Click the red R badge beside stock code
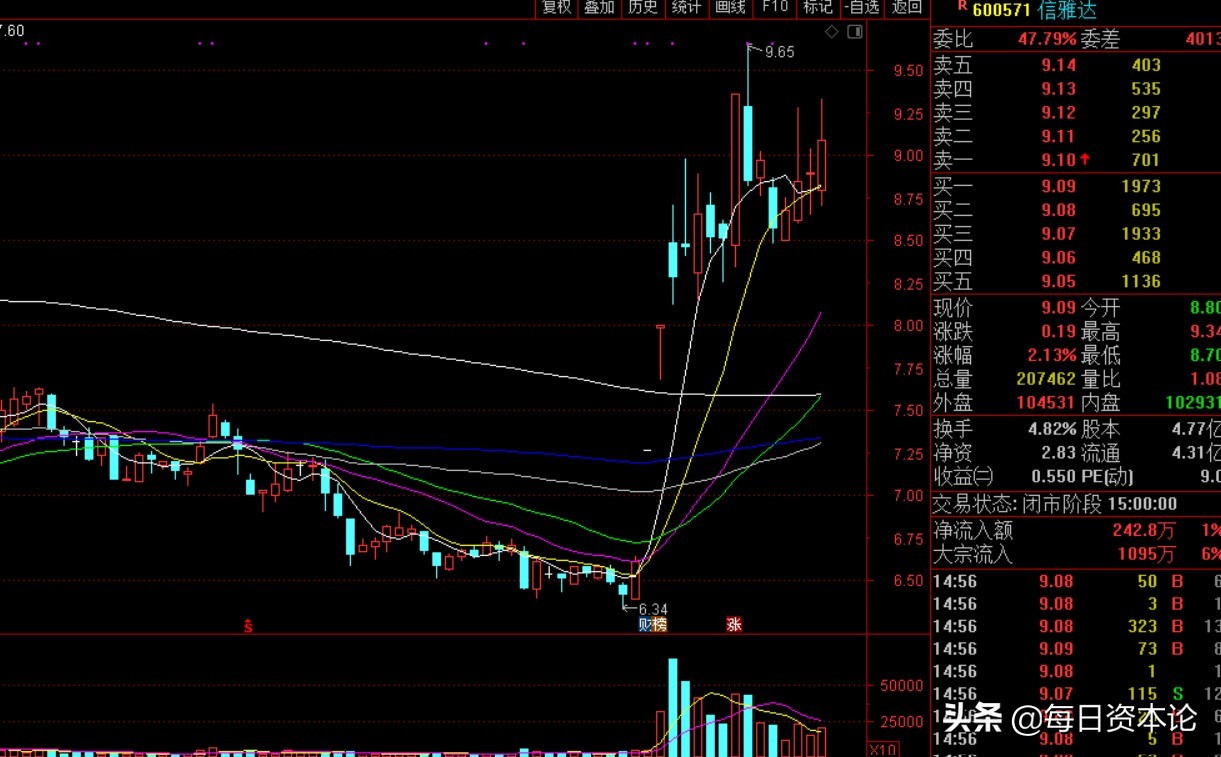The image size is (1221, 757). click(962, 7)
